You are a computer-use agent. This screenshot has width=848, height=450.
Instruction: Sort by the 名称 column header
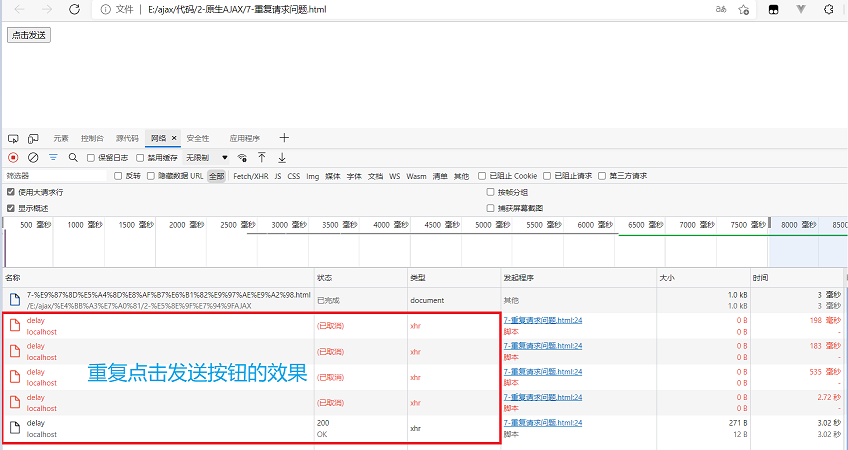158,277
